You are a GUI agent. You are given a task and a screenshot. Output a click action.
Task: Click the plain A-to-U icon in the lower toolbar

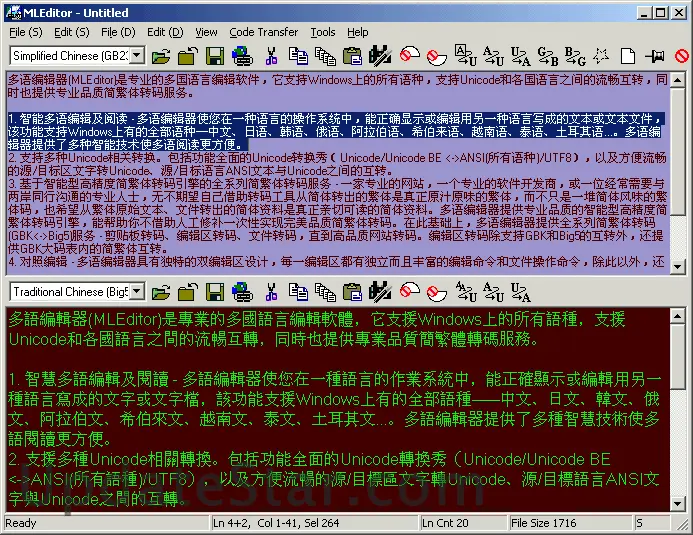coord(493,292)
